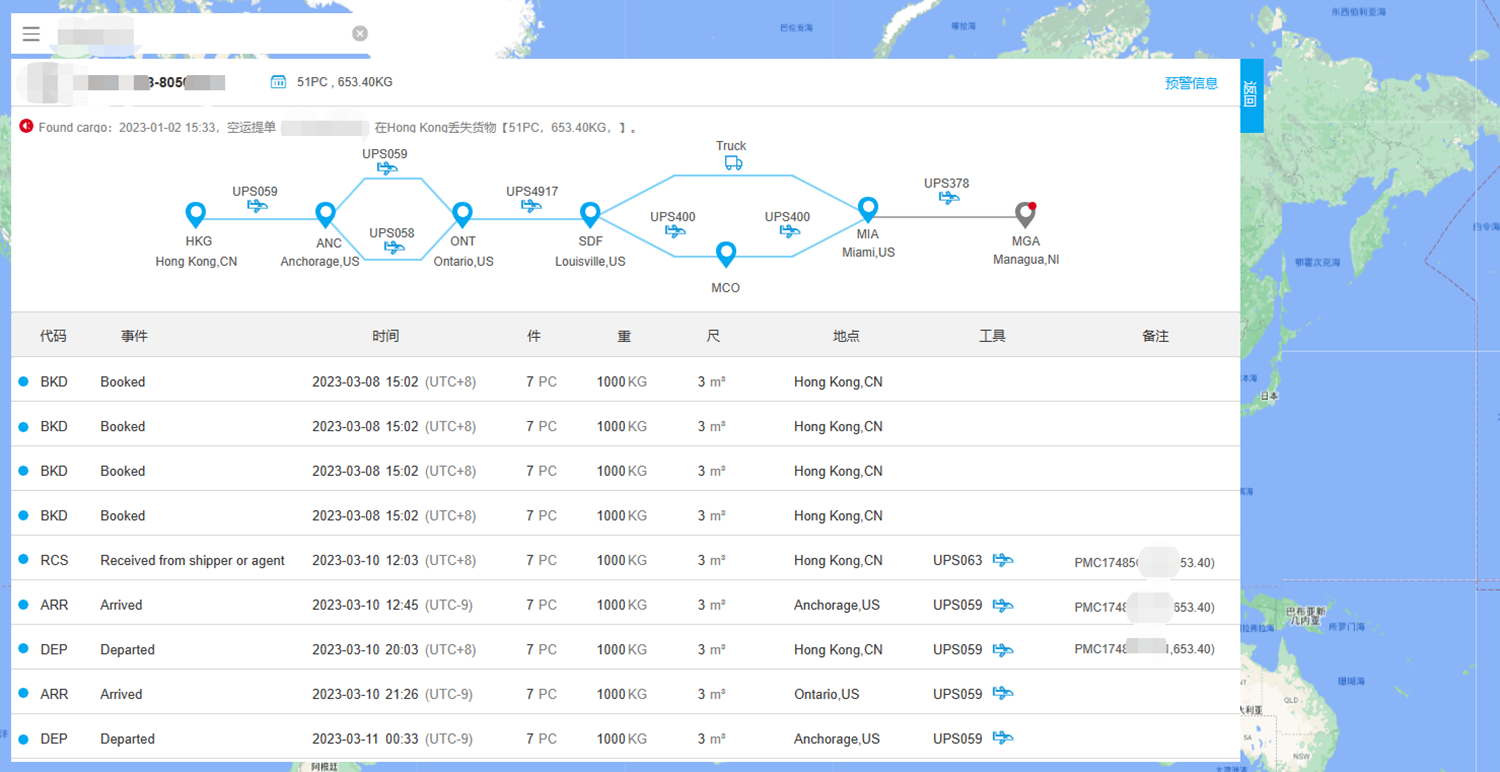Click the 事件 column header

tap(134, 336)
